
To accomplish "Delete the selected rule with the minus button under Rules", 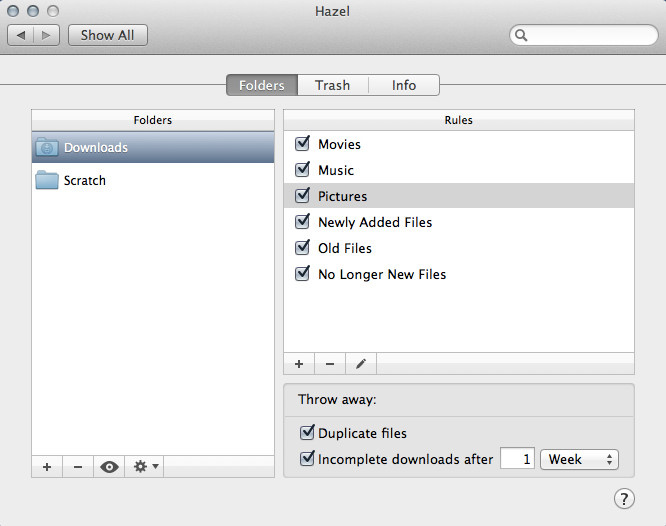I will pos(330,364).
